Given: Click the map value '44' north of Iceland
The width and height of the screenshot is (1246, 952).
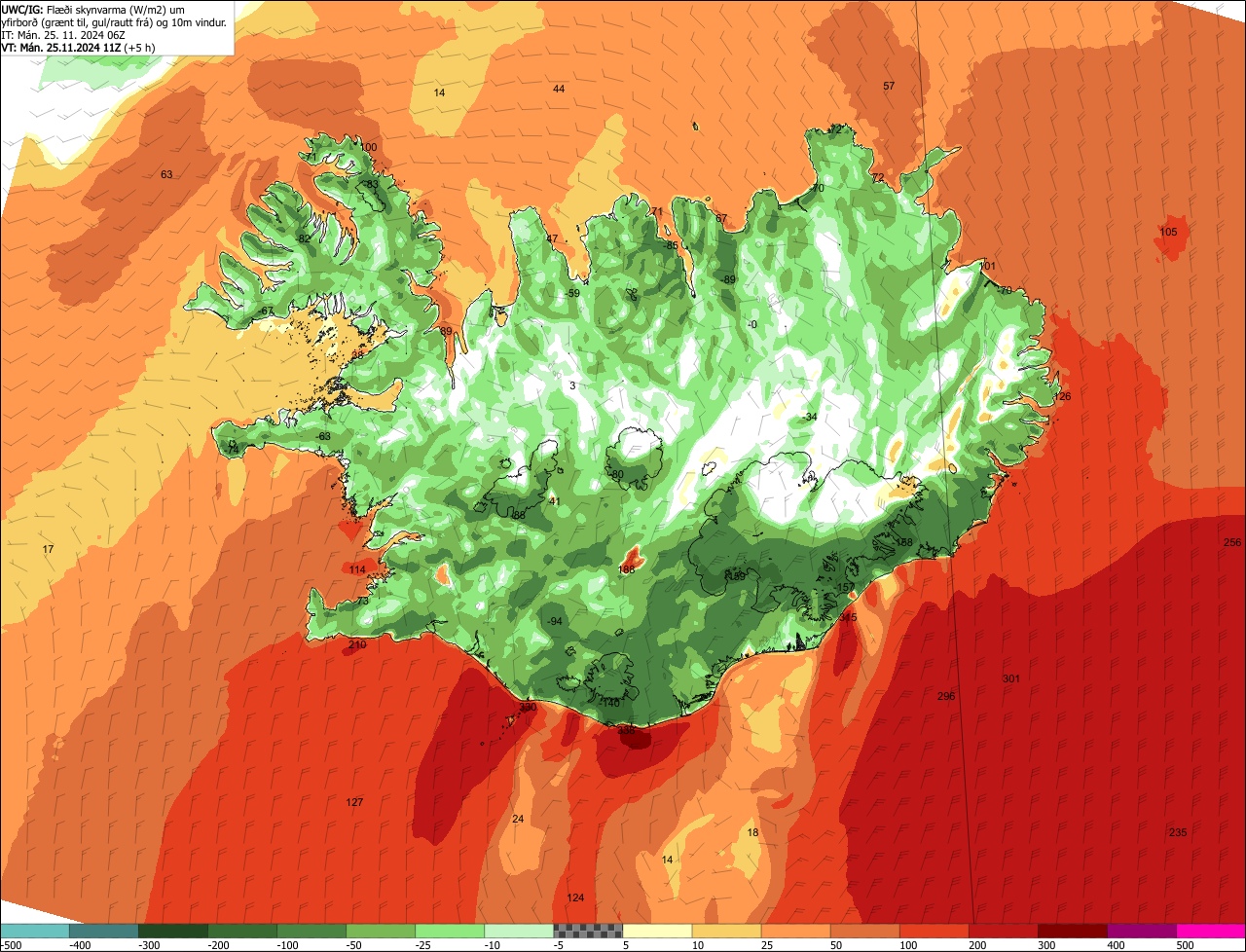Looking at the screenshot, I should (x=559, y=89).
